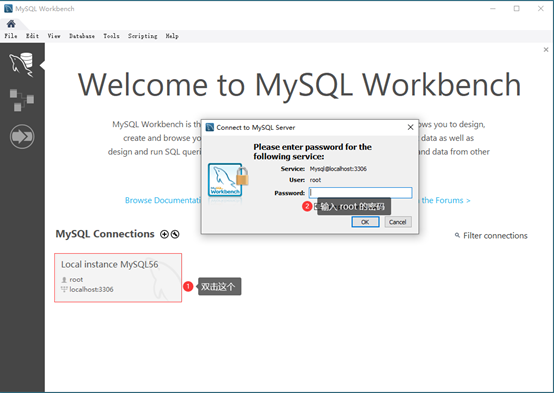This screenshot has height=393, width=554.
Task: Open the Database menu
Action: (x=82, y=36)
